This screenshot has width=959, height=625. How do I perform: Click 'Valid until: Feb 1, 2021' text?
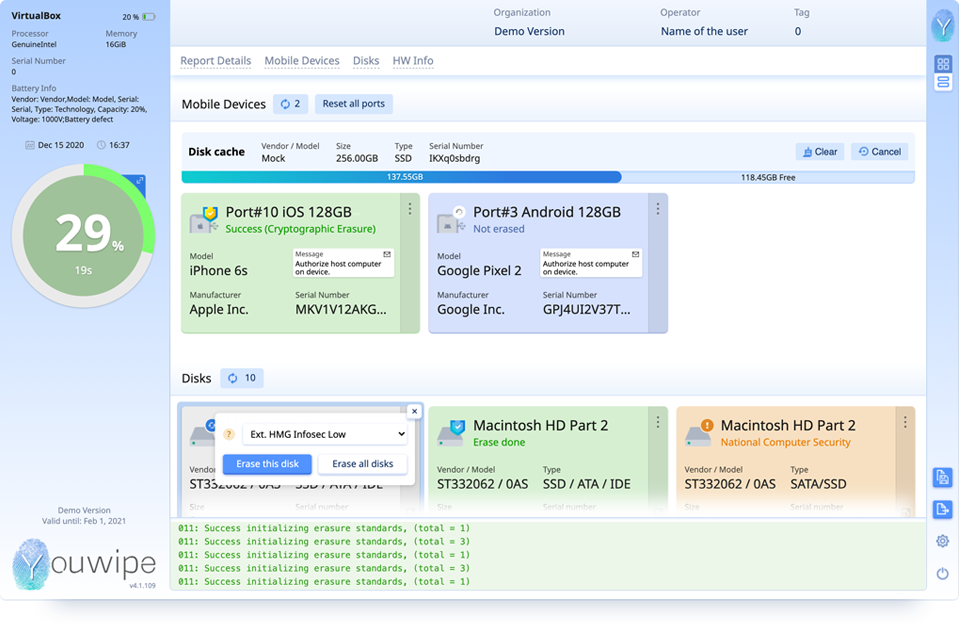(x=84, y=521)
